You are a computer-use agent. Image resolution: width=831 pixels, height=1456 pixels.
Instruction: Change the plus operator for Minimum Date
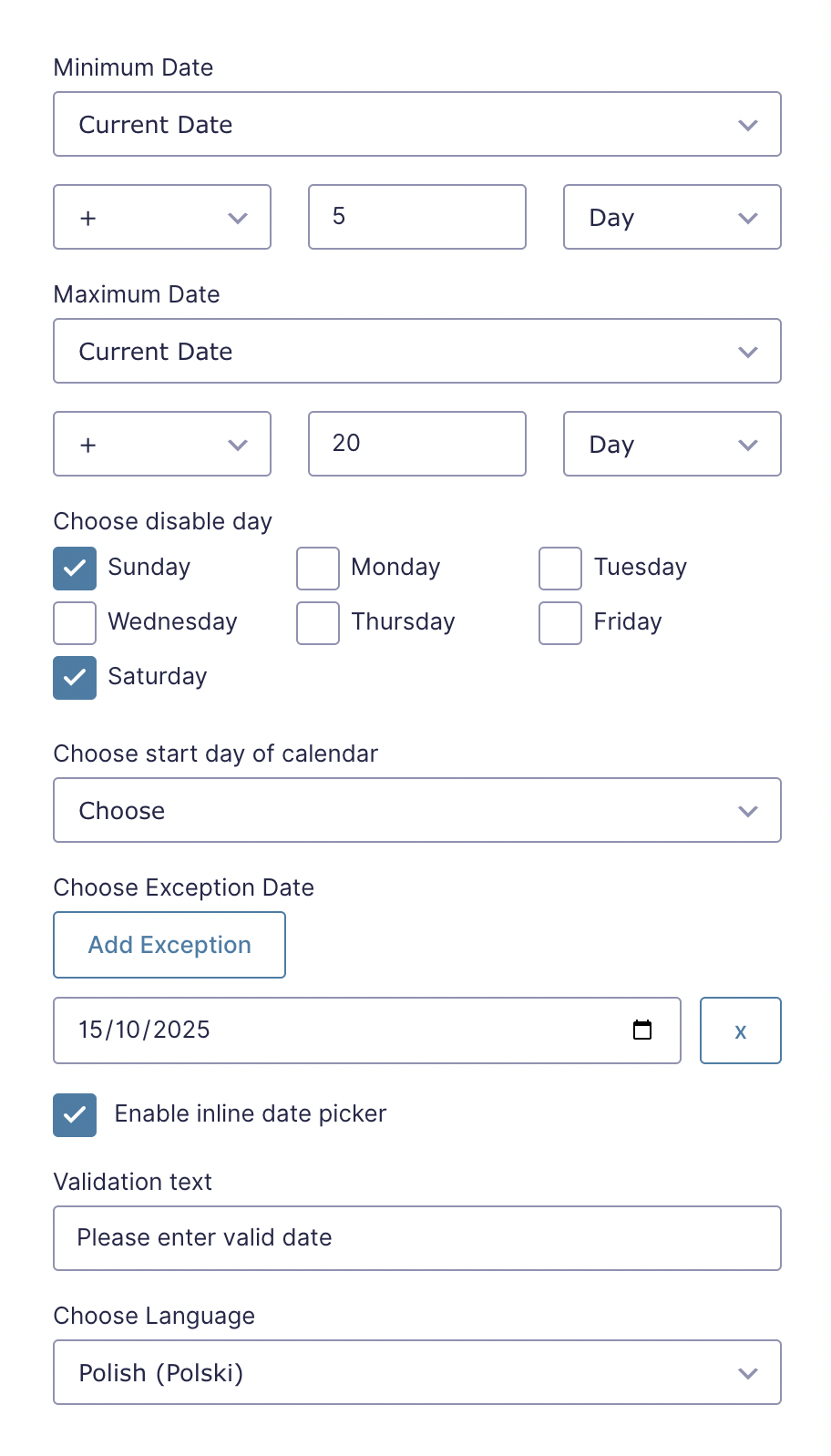pos(162,217)
